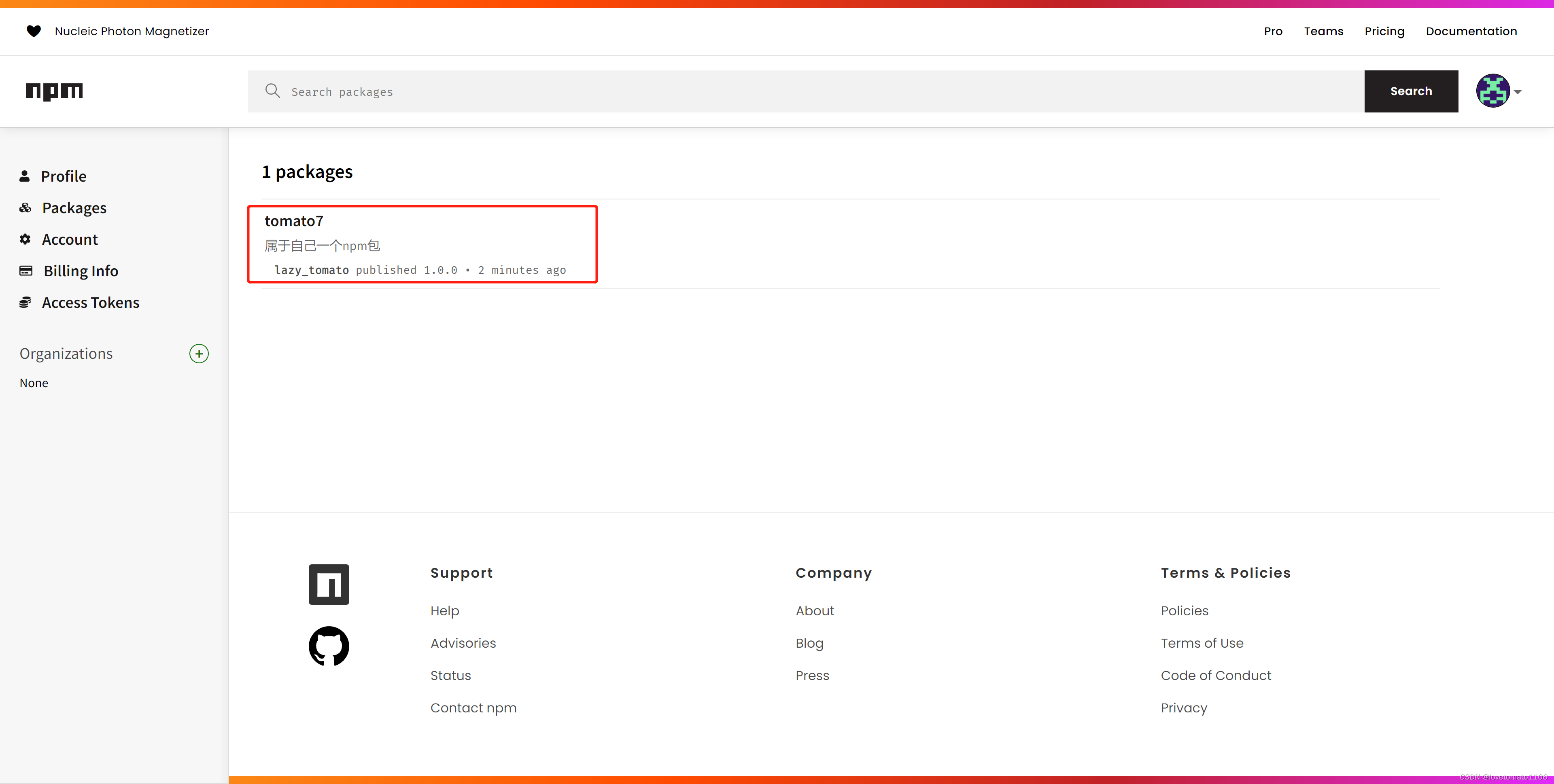Open the GitHub octocat icon in footer

[329, 646]
